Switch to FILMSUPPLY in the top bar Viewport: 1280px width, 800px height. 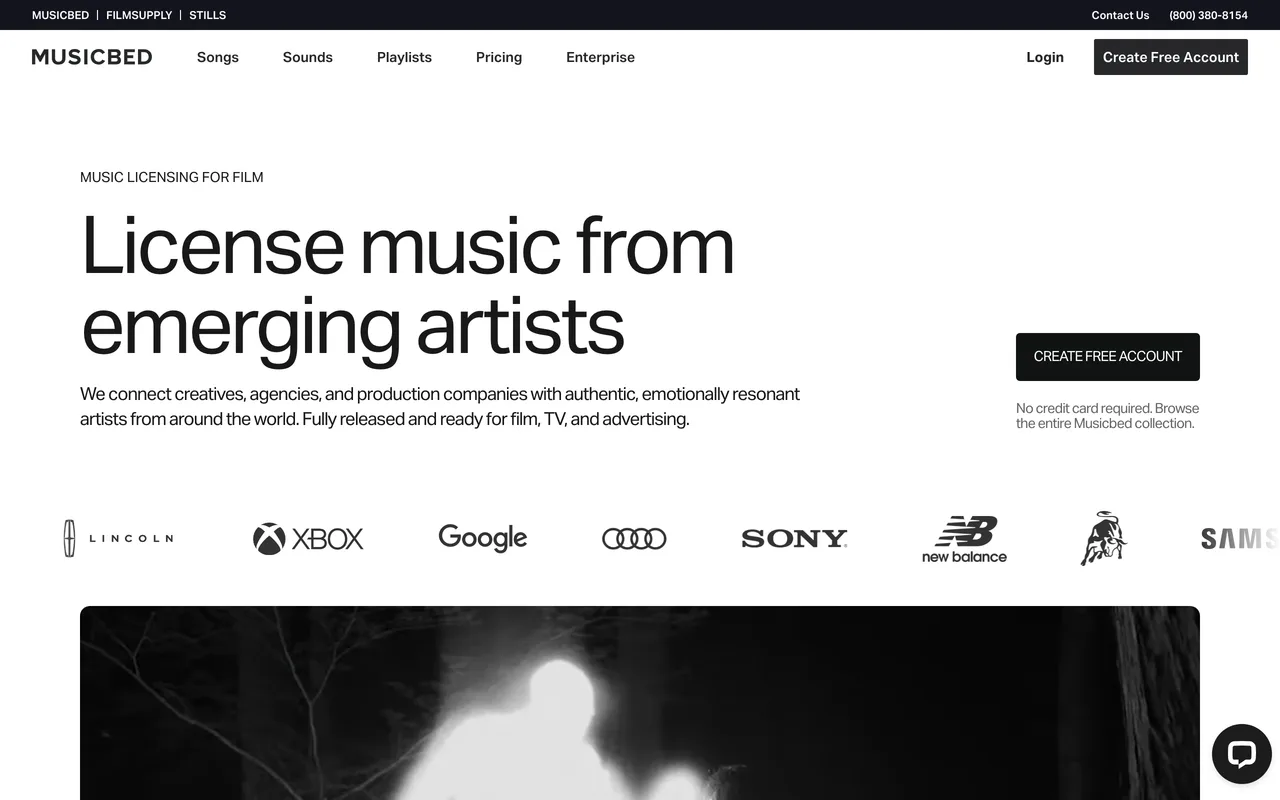click(139, 15)
